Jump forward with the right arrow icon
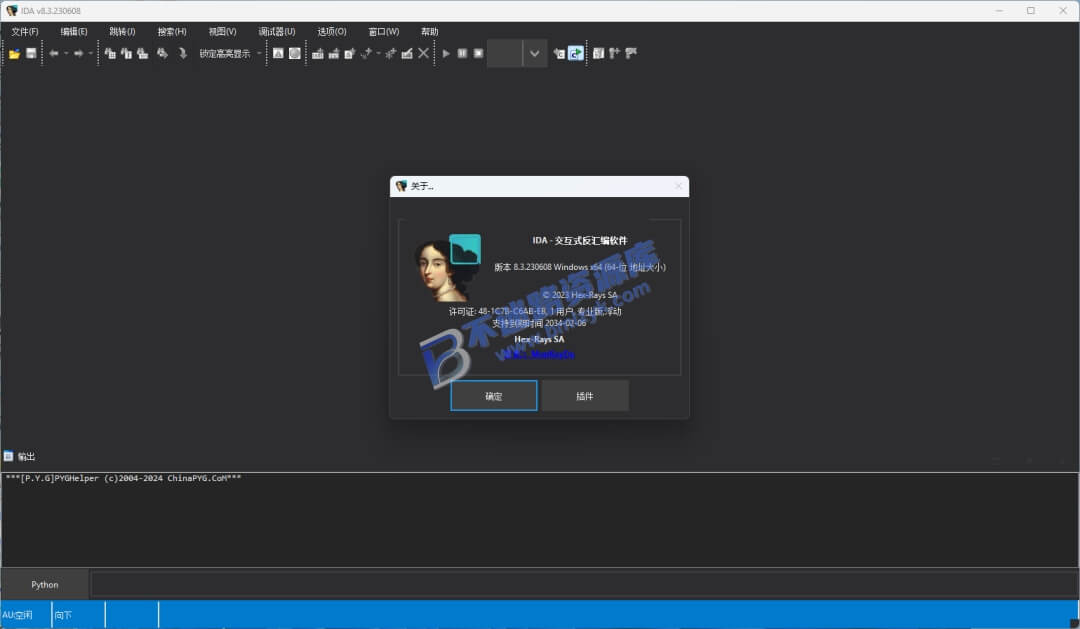This screenshot has height=629, width=1080. click(79, 53)
